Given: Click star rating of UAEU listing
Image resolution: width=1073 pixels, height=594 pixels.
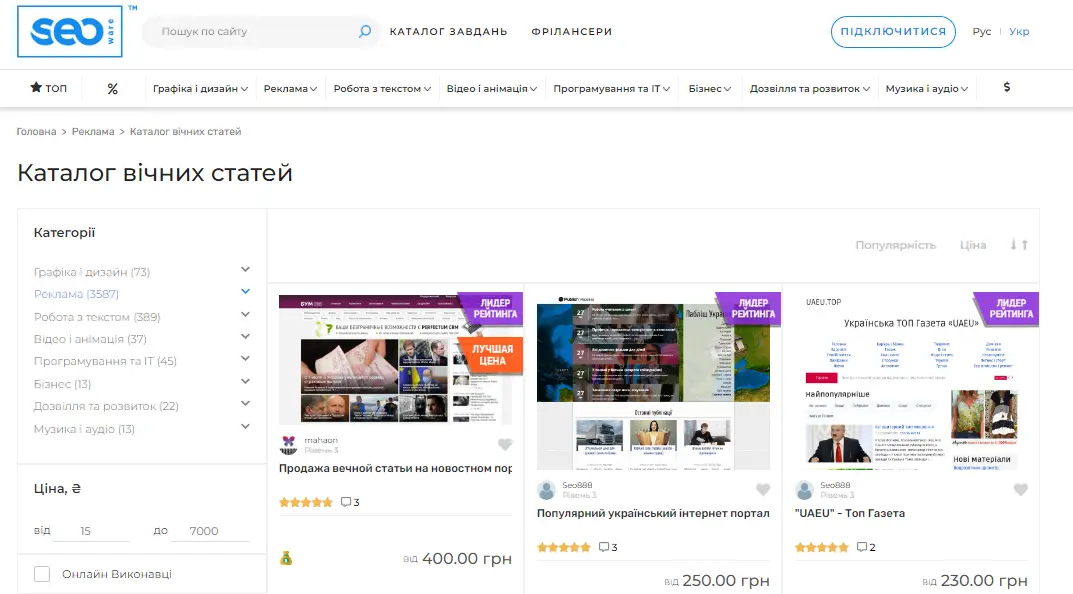Looking at the screenshot, I should click(822, 547).
